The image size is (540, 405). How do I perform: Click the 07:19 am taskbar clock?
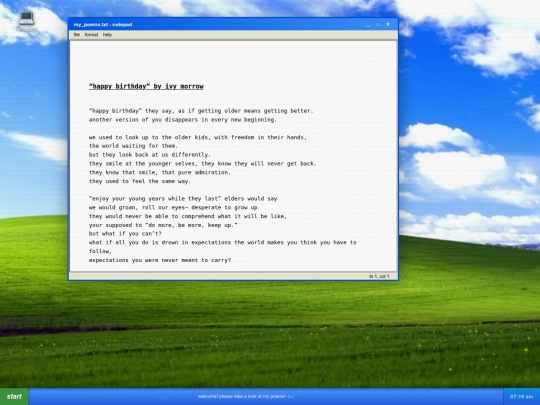click(521, 397)
